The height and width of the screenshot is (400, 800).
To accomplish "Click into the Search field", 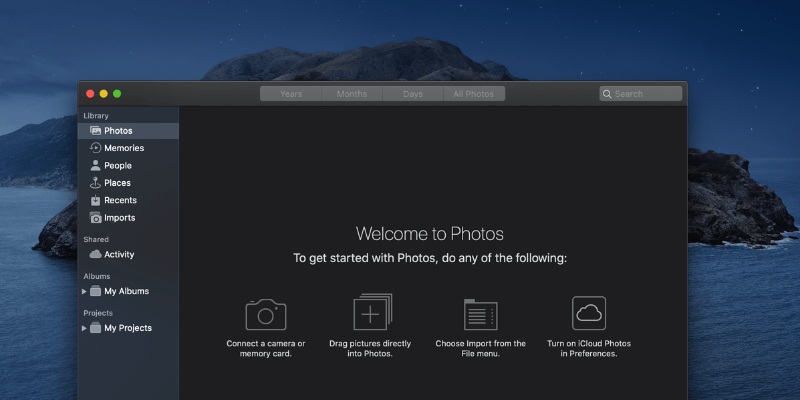I will pyautogui.click(x=640, y=94).
